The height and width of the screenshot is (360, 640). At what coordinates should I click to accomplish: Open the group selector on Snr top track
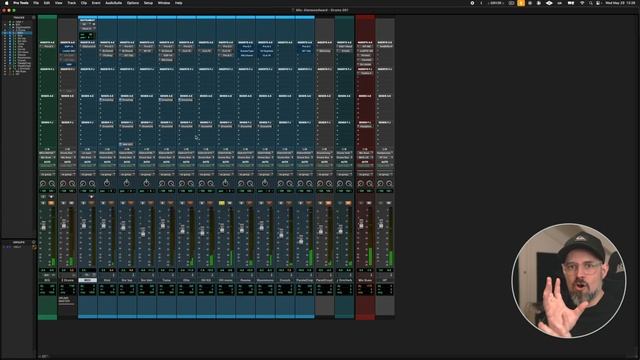(127, 174)
